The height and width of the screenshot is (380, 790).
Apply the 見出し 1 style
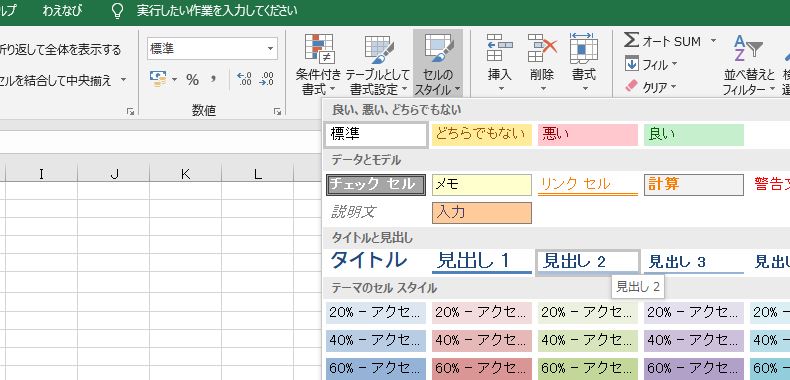[x=482, y=262]
